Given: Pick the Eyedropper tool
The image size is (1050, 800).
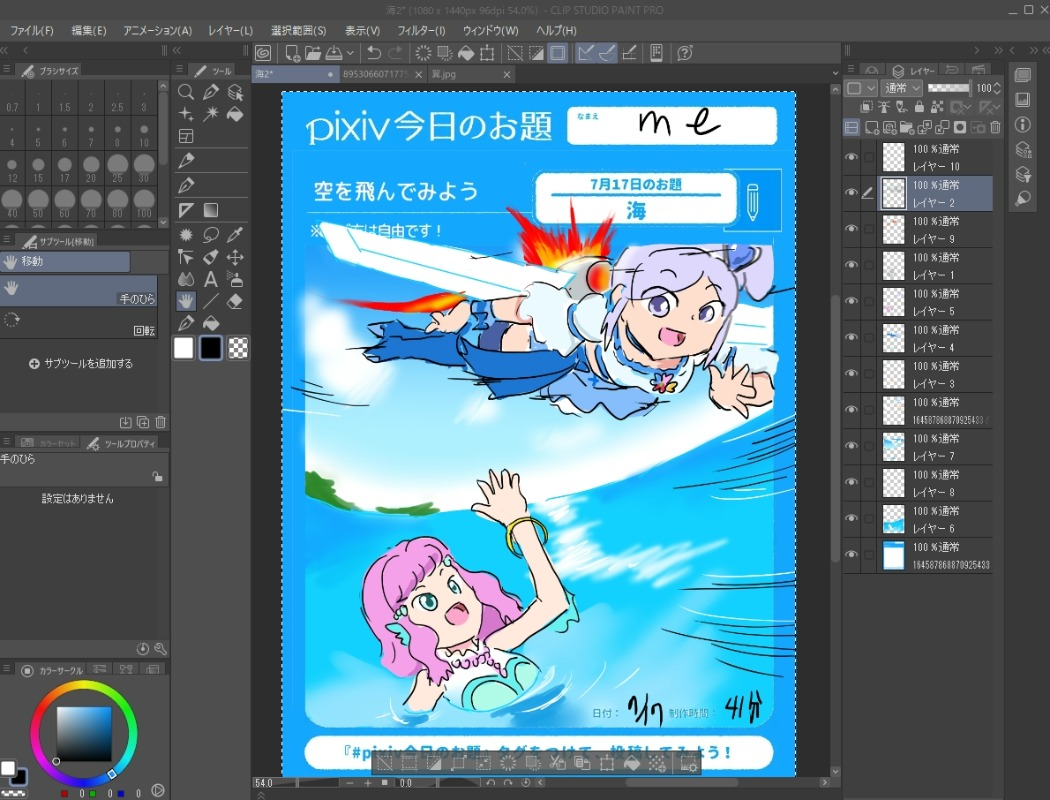Looking at the screenshot, I should [236, 235].
